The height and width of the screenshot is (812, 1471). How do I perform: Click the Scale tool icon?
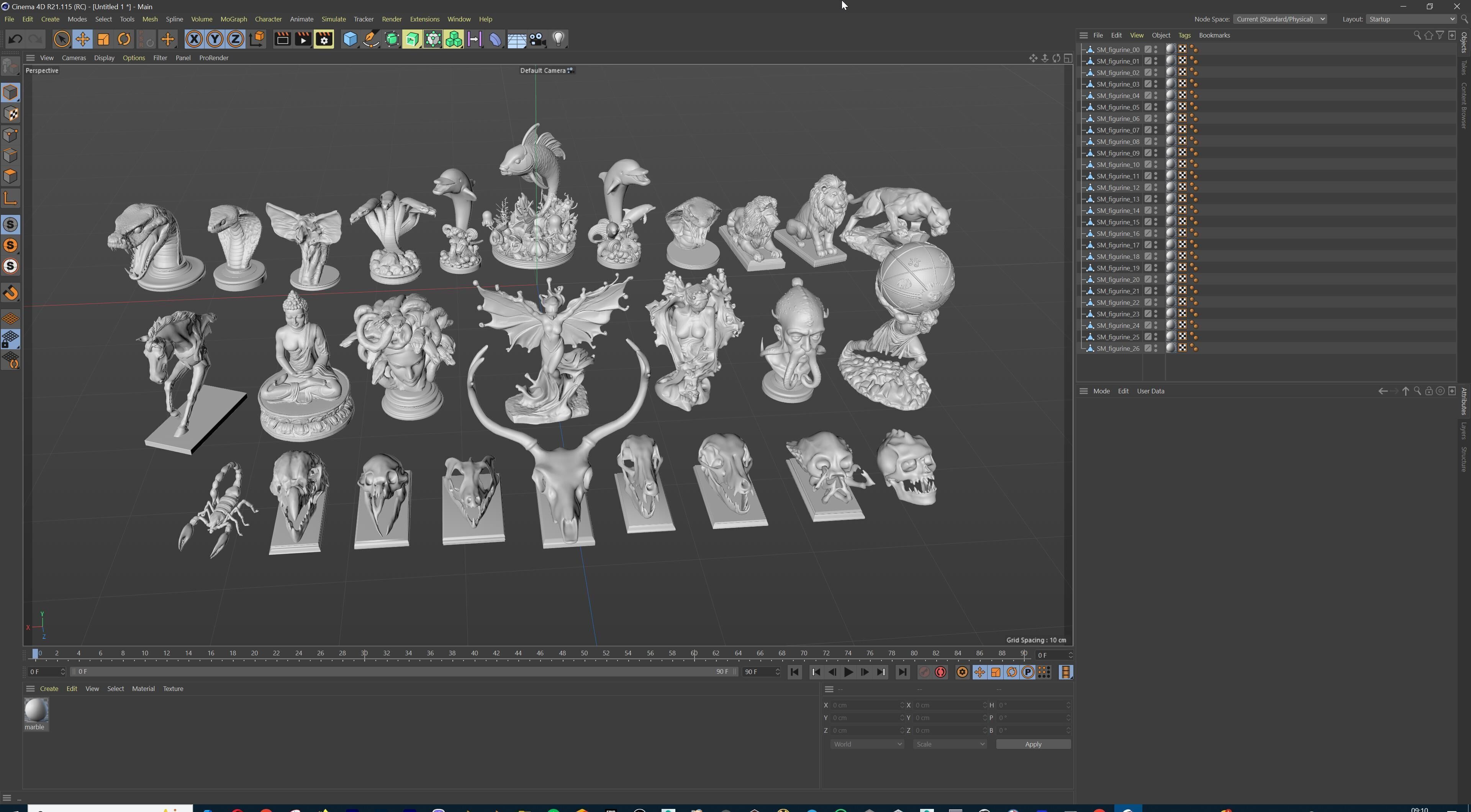(103, 39)
